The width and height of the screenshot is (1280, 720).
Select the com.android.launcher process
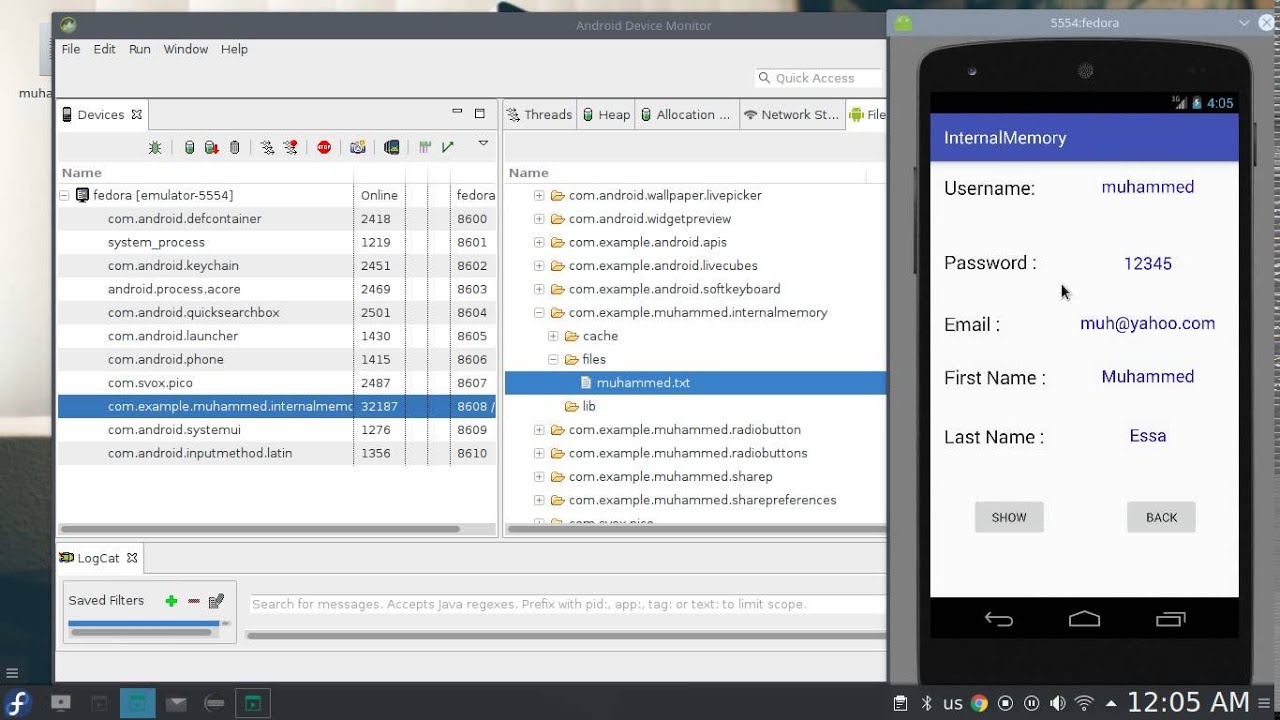click(x=276, y=336)
